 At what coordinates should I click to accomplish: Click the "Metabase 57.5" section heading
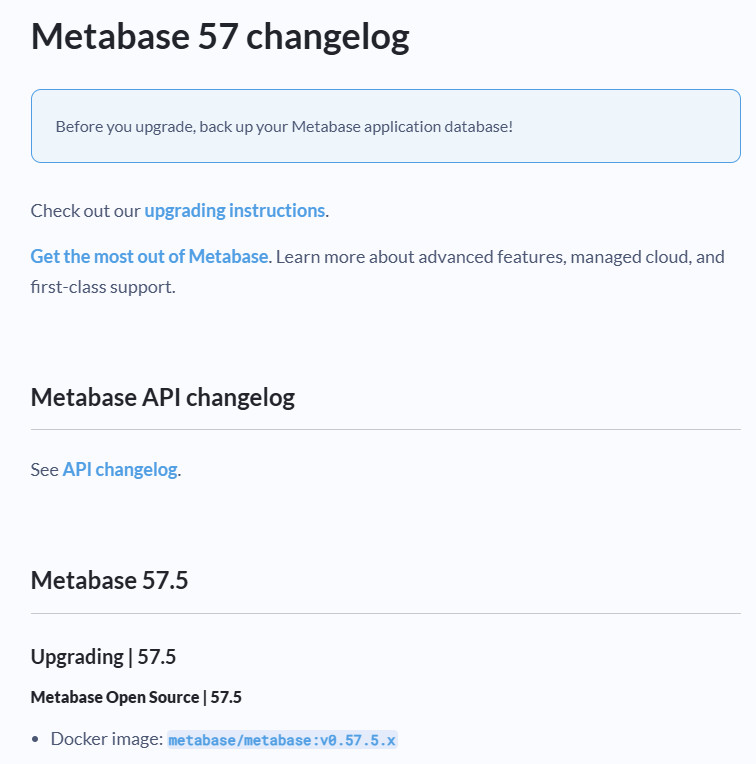[109, 581]
